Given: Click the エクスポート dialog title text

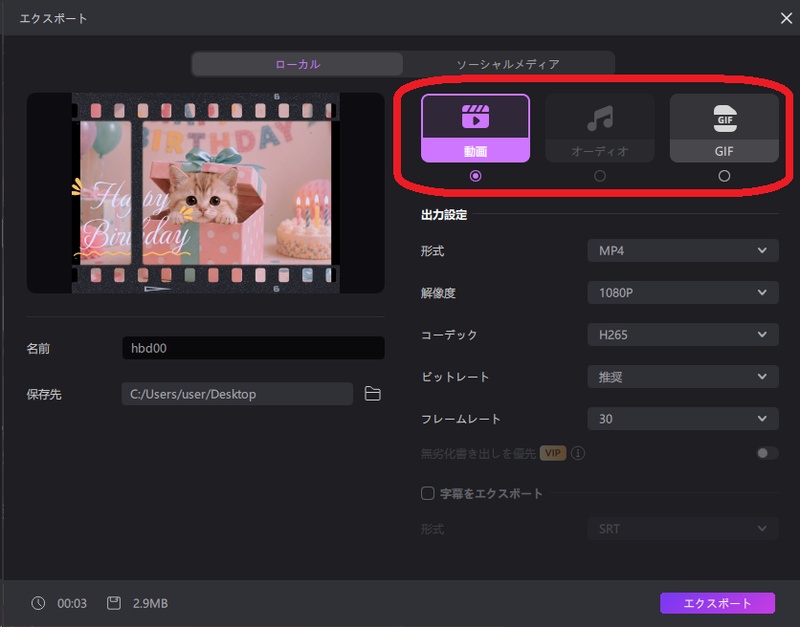Looking at the screenshot, I should [x=53, y=18].
